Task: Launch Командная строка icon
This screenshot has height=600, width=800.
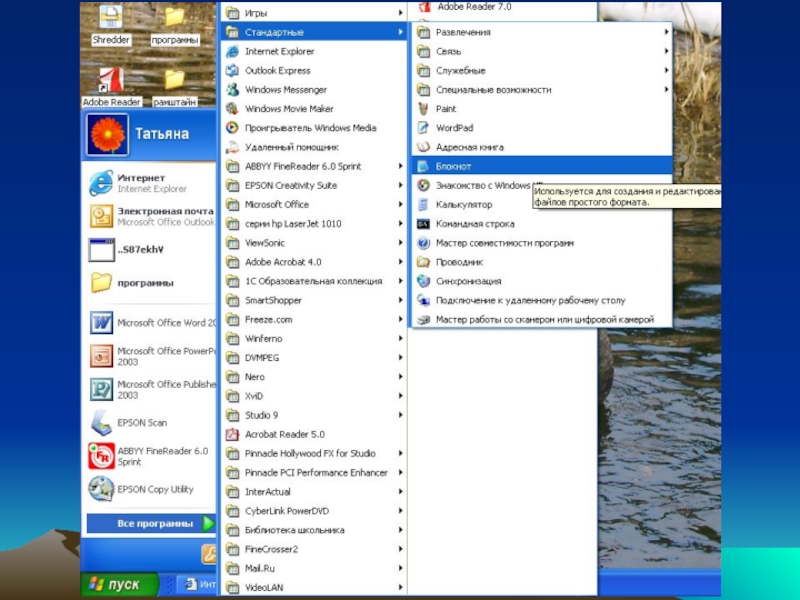Action: pyautogui.click(x=423, y=224)
